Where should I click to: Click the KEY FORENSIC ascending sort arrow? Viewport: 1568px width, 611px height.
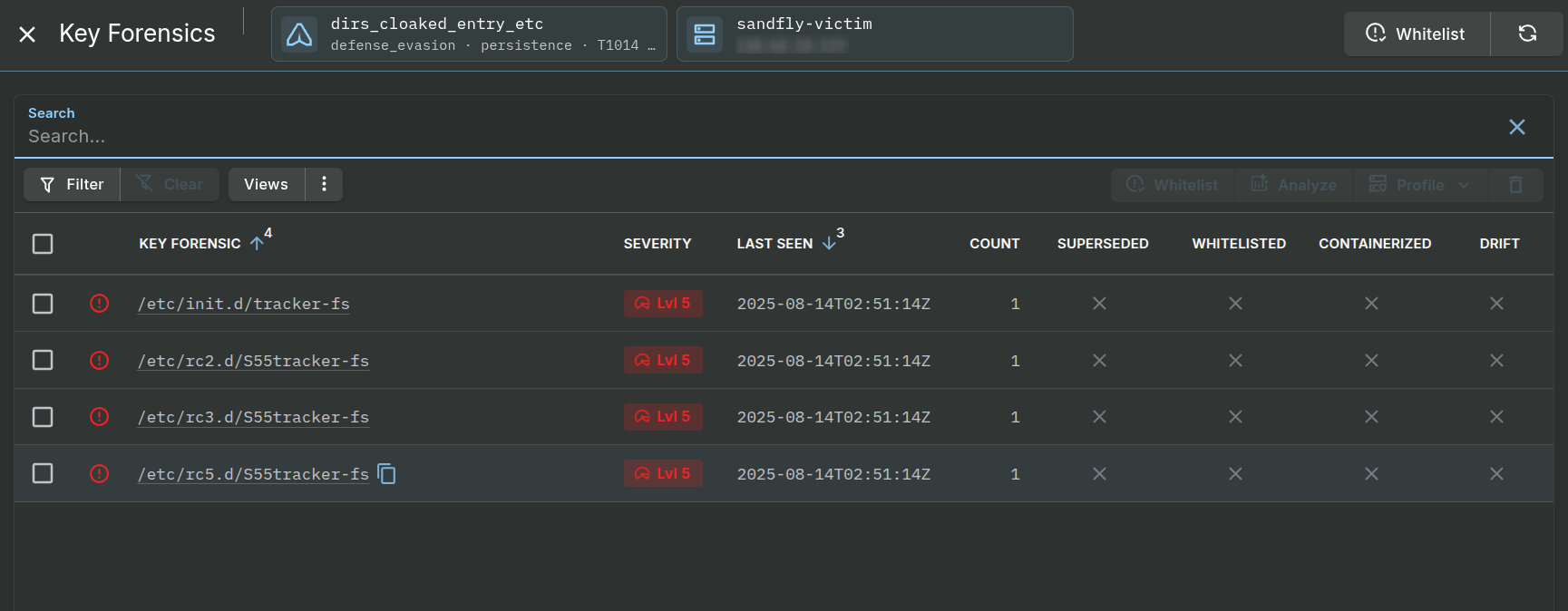258,243
